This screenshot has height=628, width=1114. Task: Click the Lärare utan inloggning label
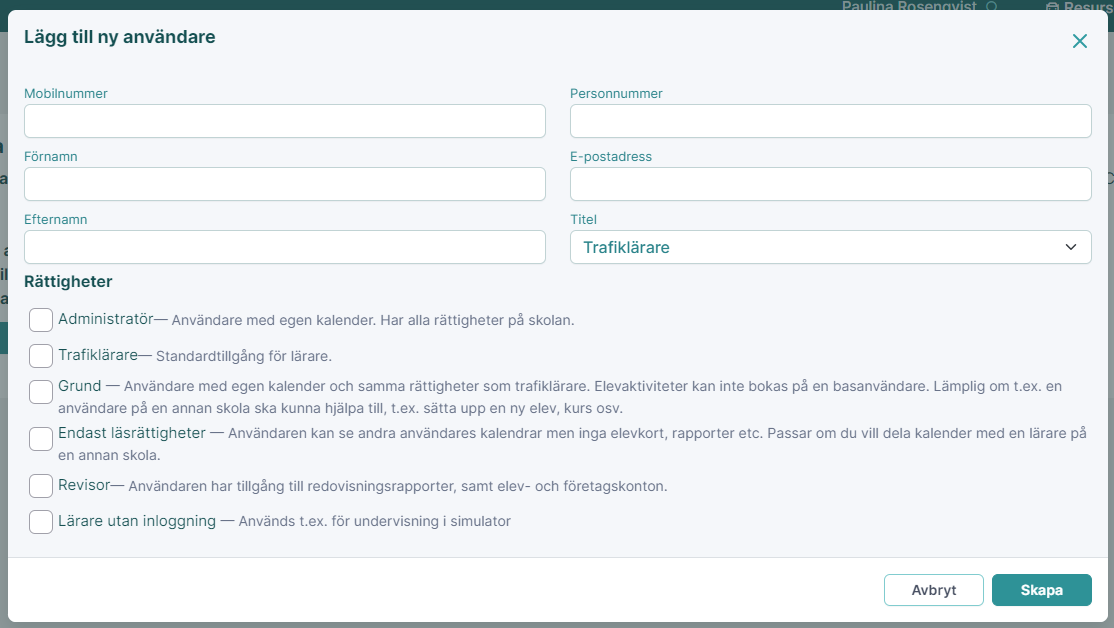click(137, 521)
